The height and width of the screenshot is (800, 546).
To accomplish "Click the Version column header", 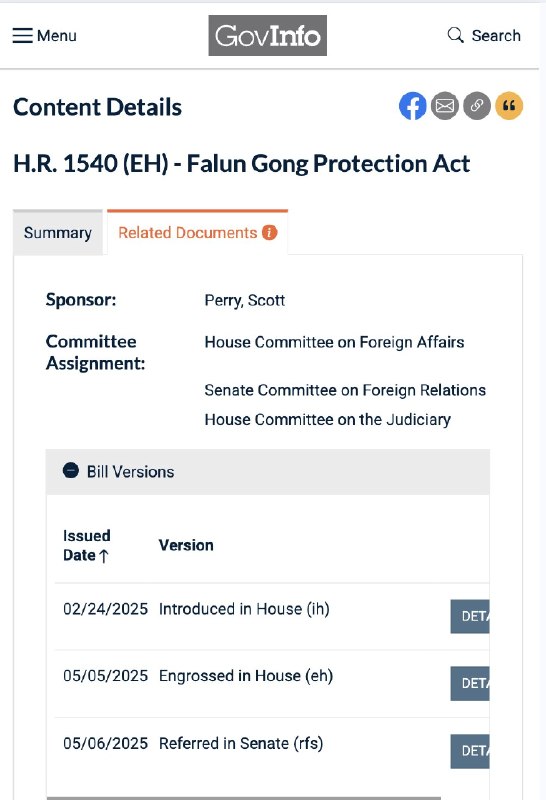I will [186, 545].
